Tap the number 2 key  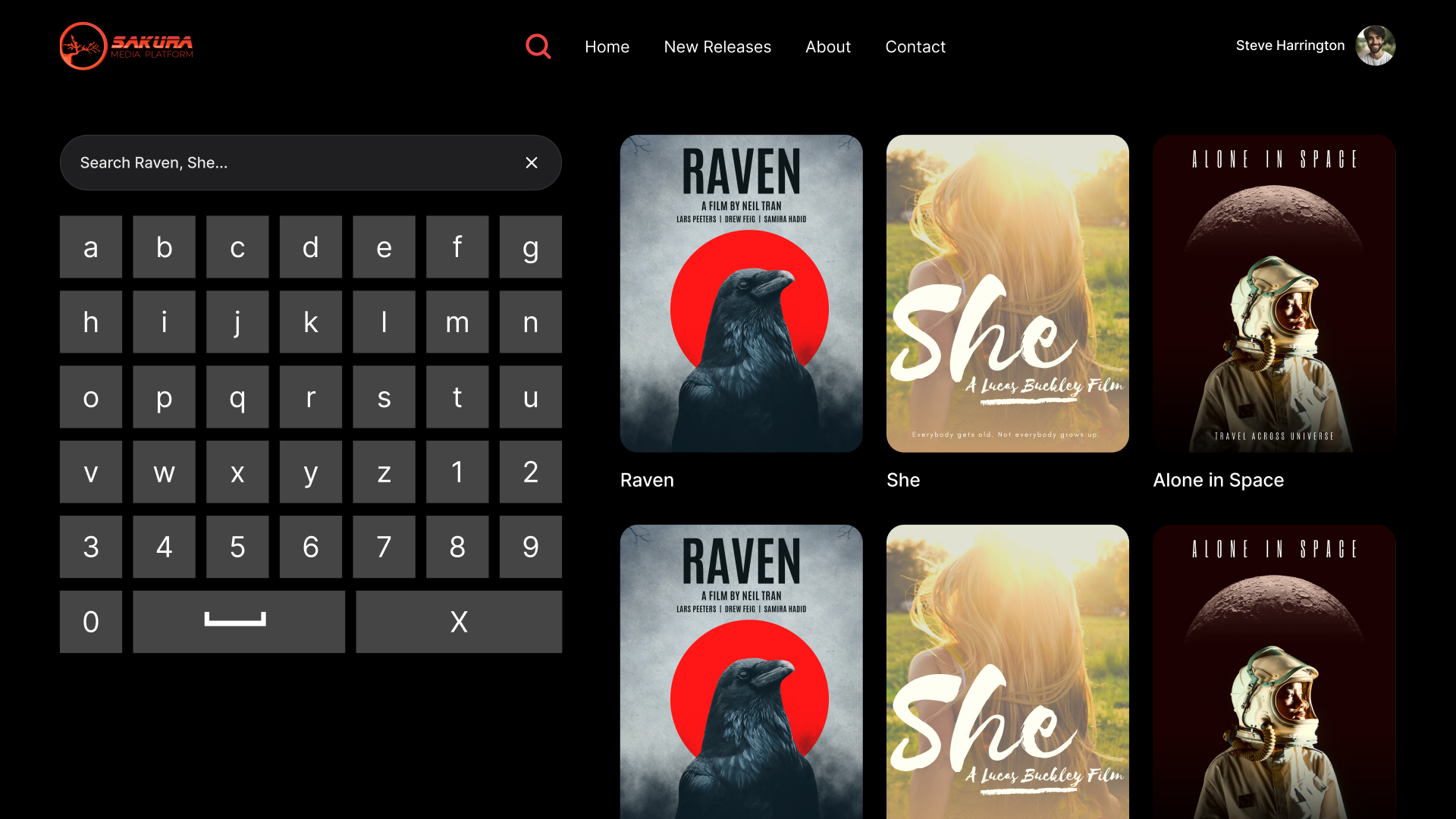click(531, 472)
